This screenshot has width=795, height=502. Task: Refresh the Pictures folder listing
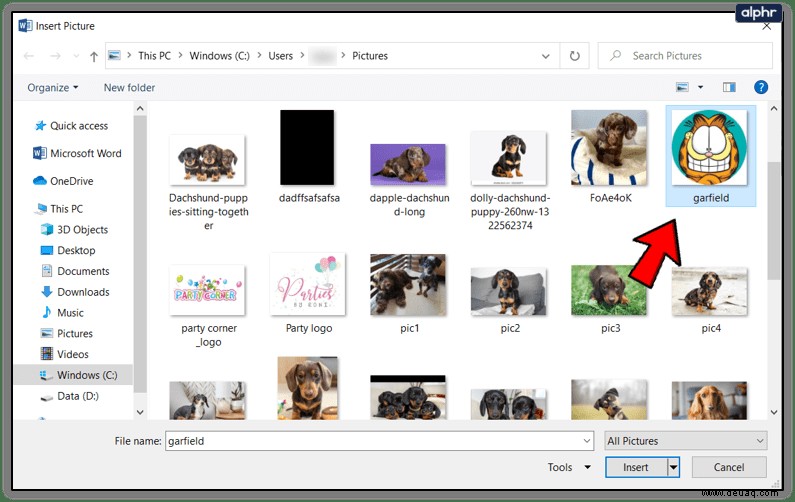(574, 56)
